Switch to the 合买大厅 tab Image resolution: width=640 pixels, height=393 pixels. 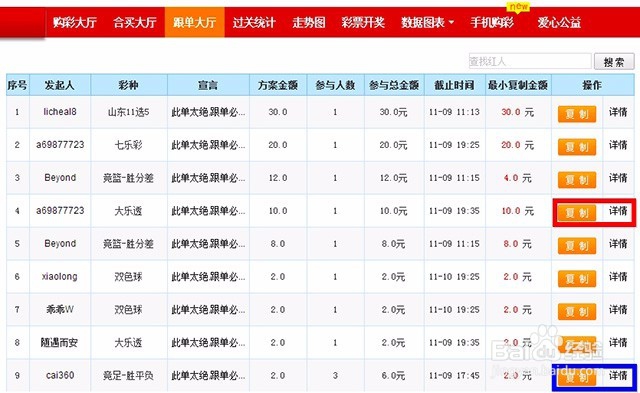[x=135, y=22]
